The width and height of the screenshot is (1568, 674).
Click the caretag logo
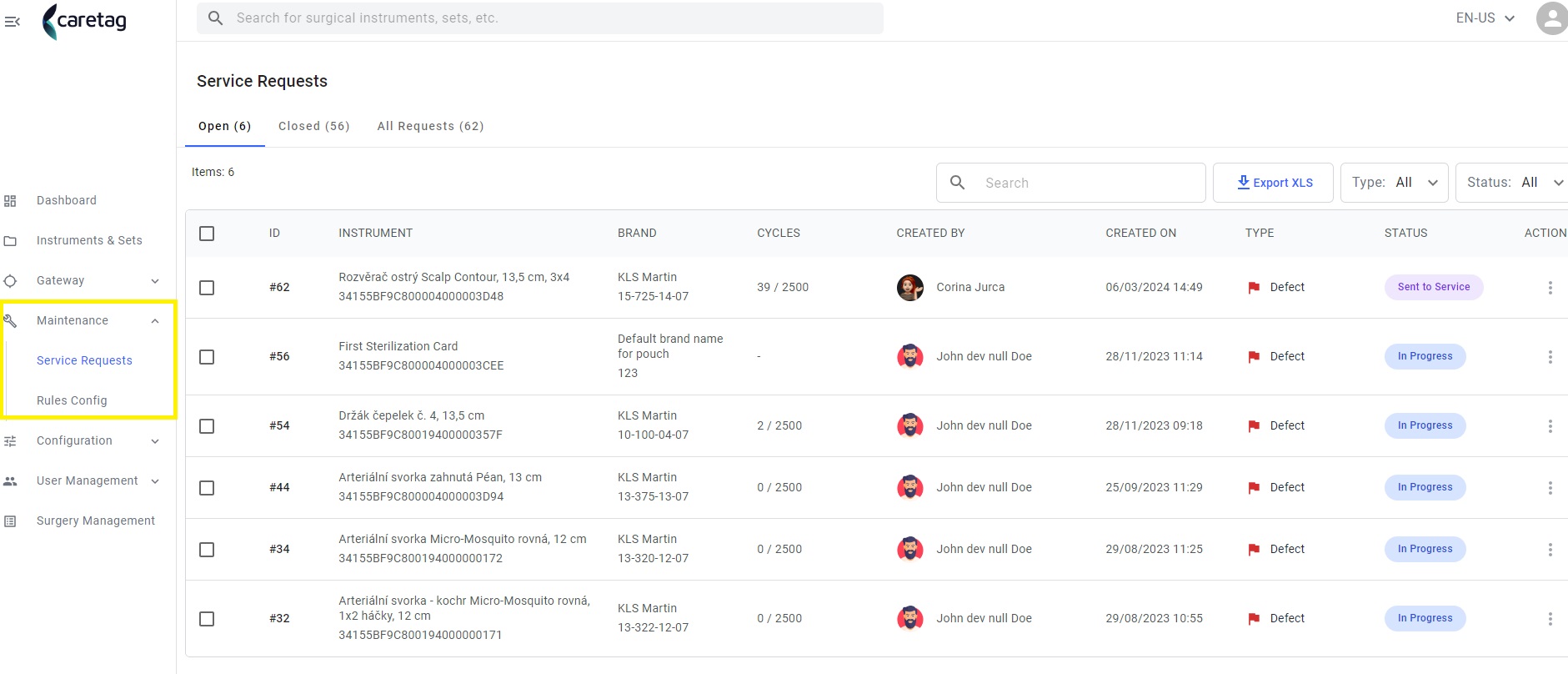tap(84, 21)
